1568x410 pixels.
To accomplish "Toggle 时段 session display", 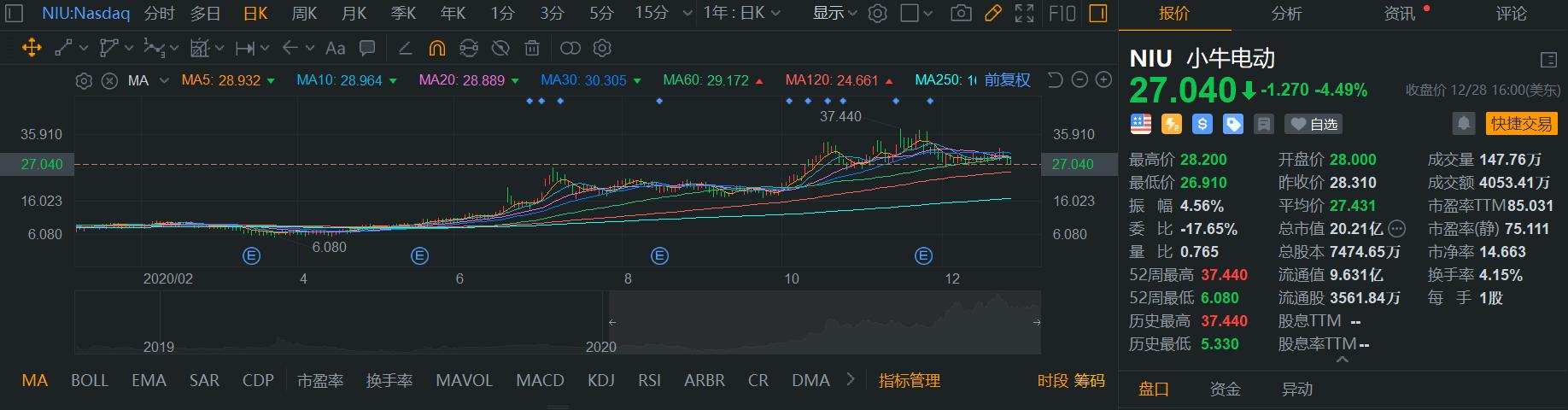I will [x=1053, y=380].
